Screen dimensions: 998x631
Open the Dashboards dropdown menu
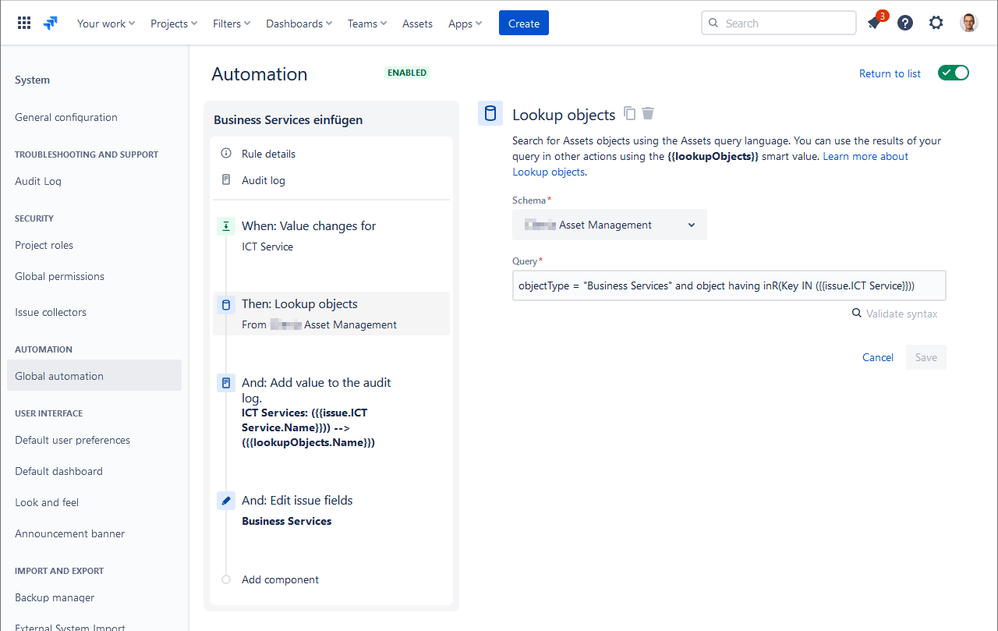[x=299, y=24]
